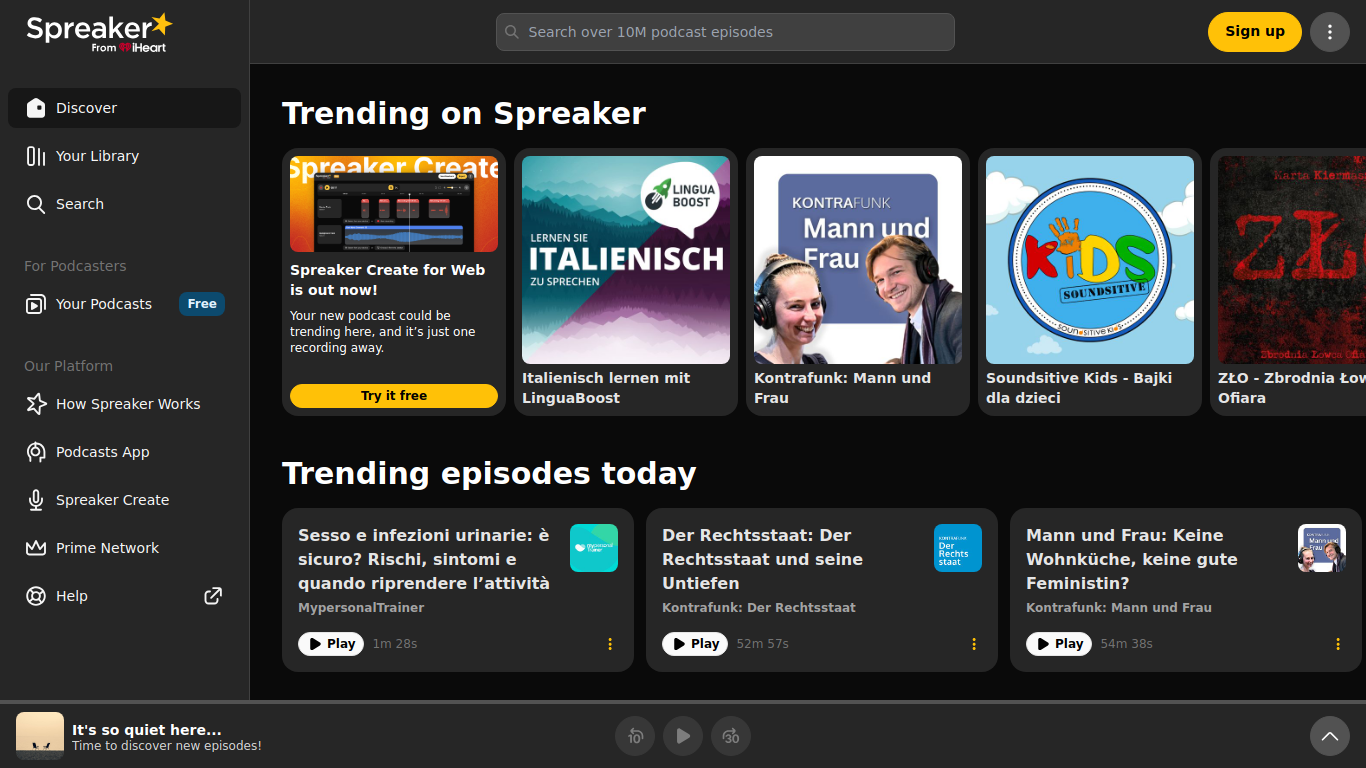Click the Prime Network crown icon
The width and height of the screenshot is (1366, 768).
pyautogui.click(x=36, y=548)
